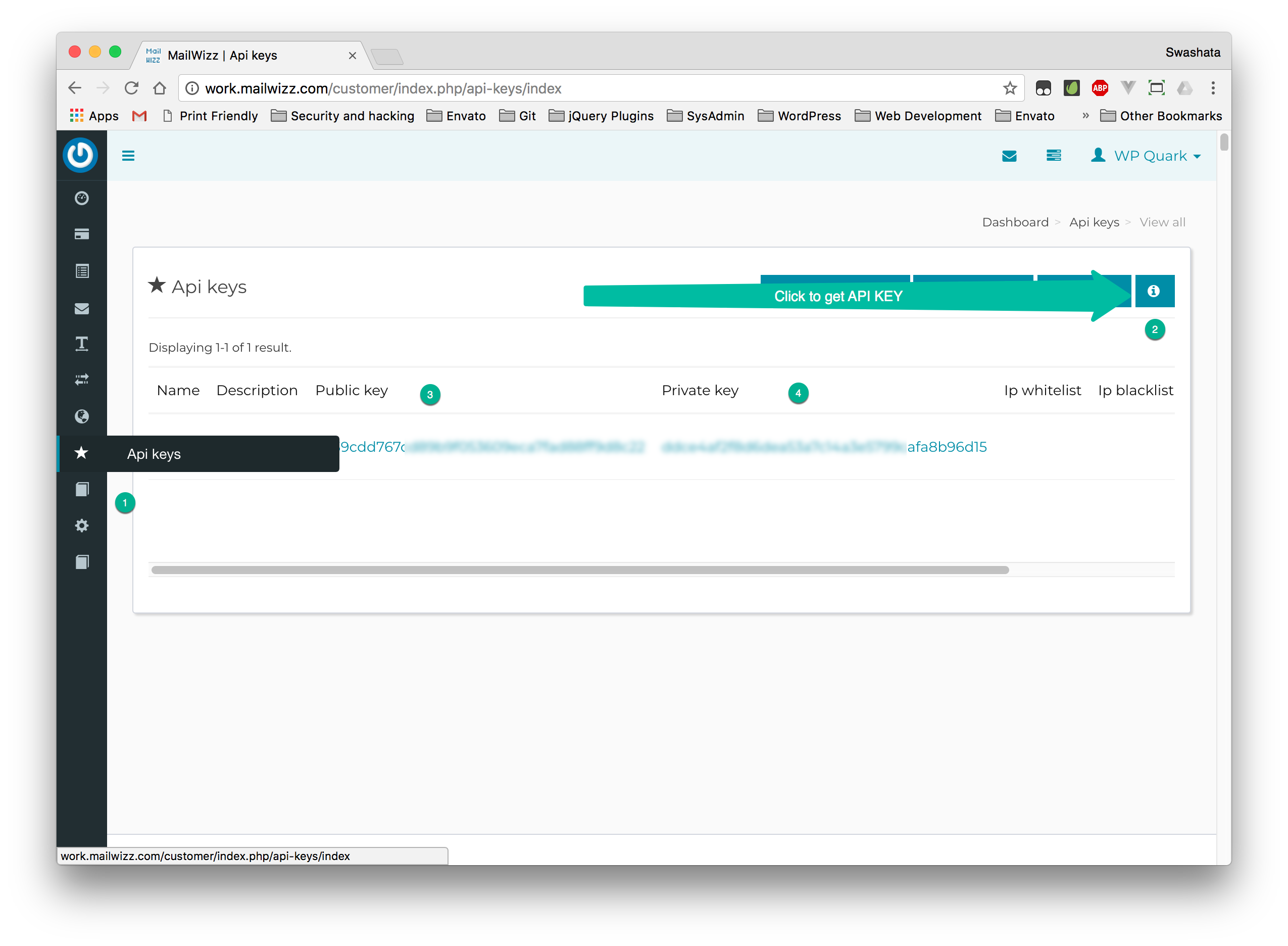
Task: Open the jQuery Plugins bookmarks folder
Action: point(601,116)
